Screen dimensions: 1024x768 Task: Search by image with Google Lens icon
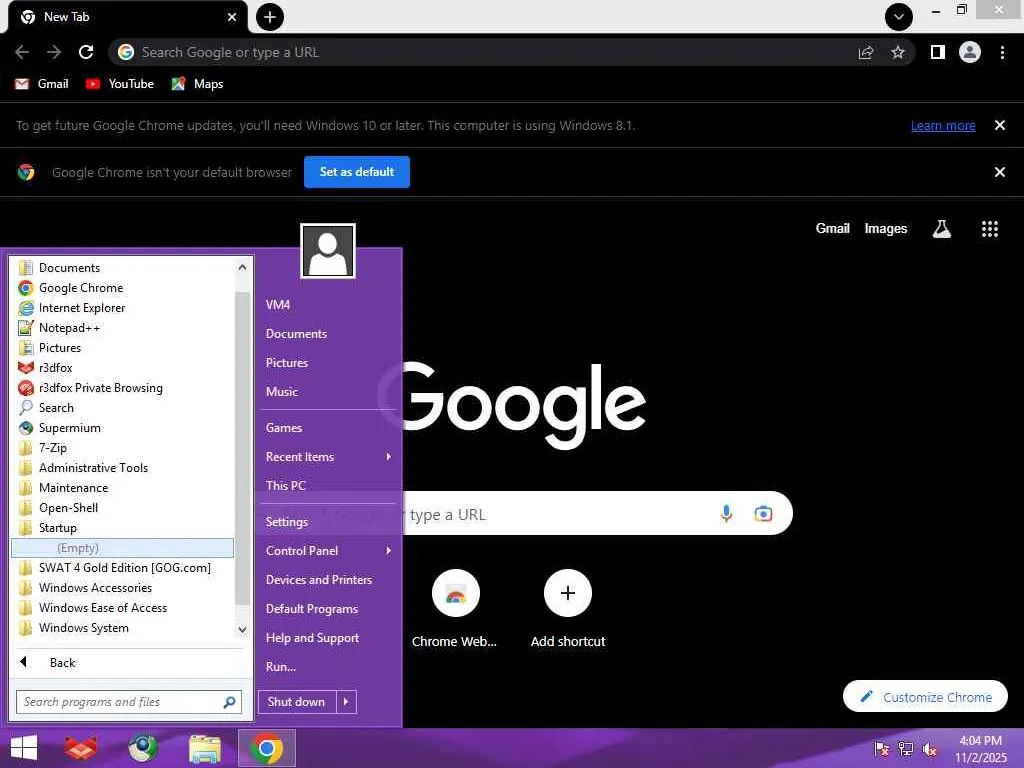(x=763, y=514)
